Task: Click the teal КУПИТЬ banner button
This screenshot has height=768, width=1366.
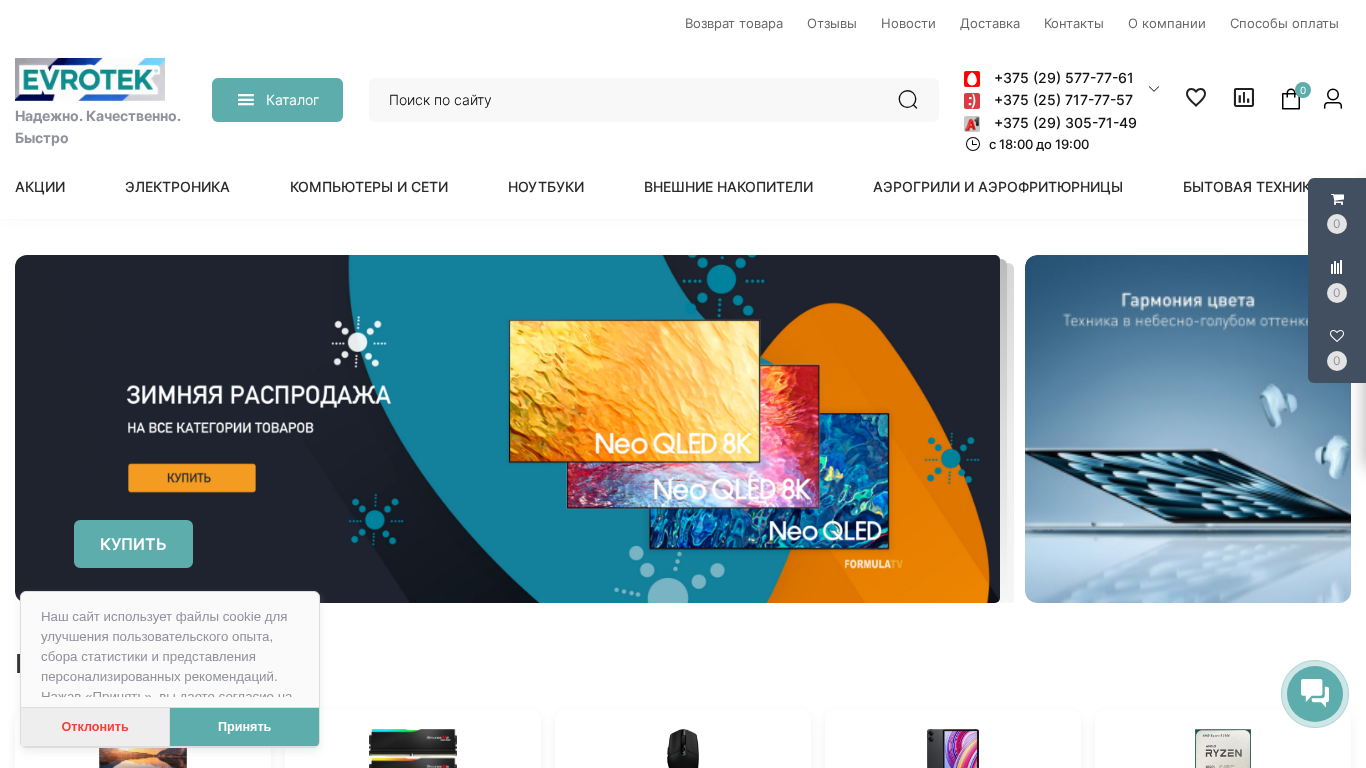Action: [133, 544]
